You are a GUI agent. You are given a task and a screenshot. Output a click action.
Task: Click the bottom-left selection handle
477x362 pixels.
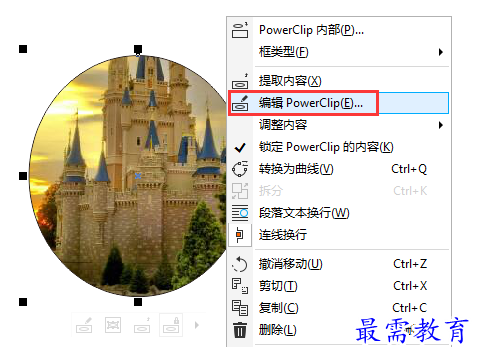23,302
